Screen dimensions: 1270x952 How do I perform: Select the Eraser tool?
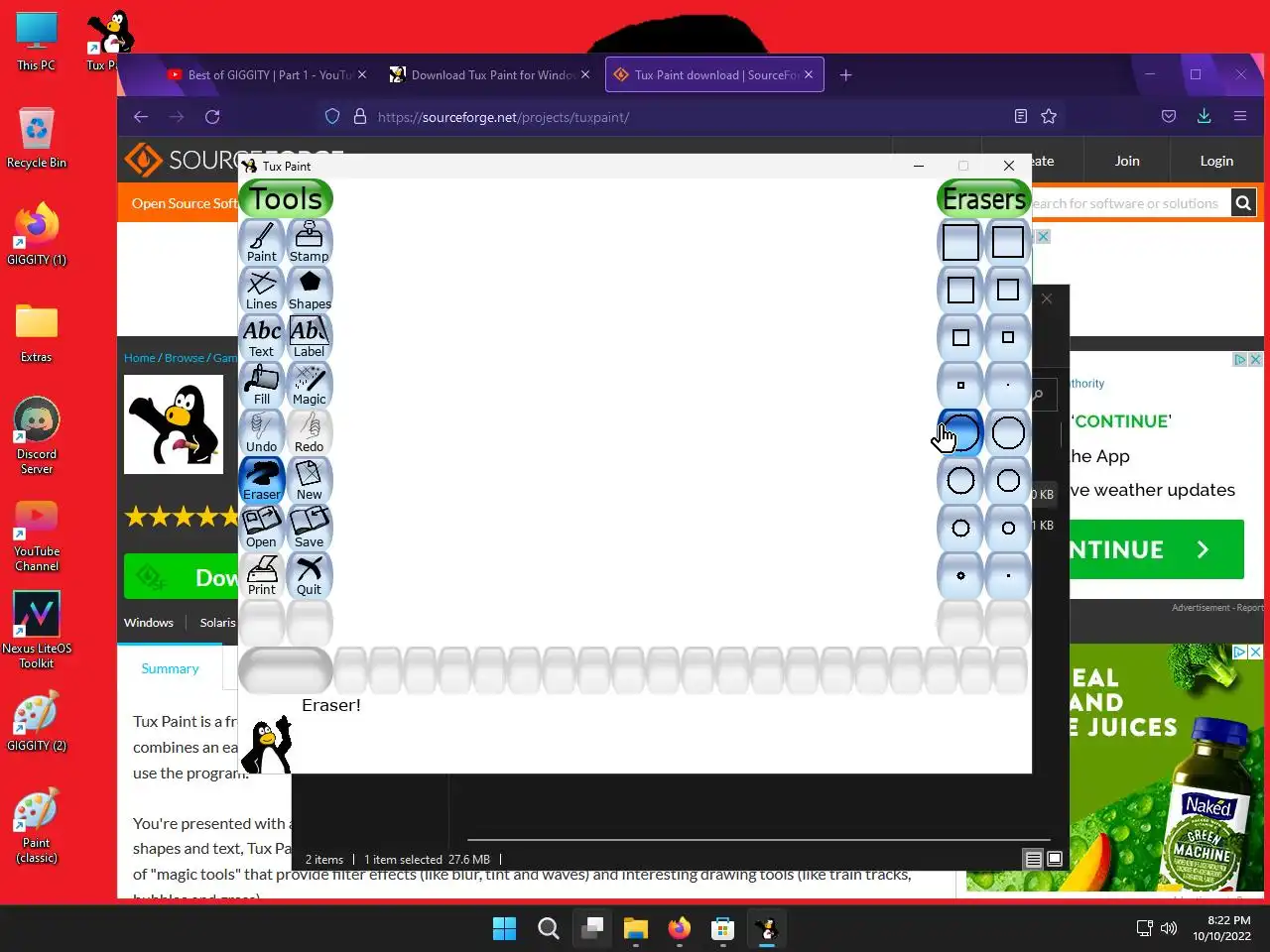[x=262, y=480]
